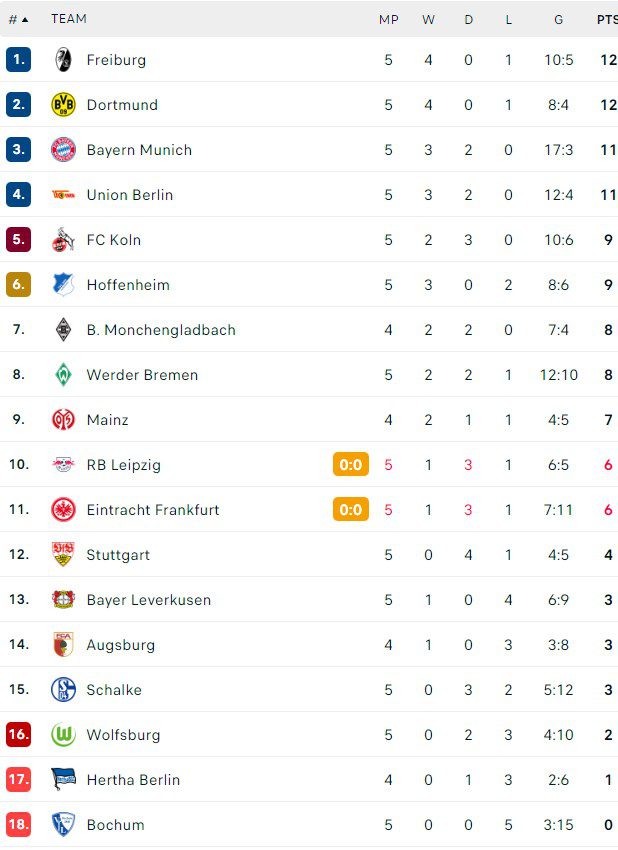Click the TEAM column header

coord(69,19)
